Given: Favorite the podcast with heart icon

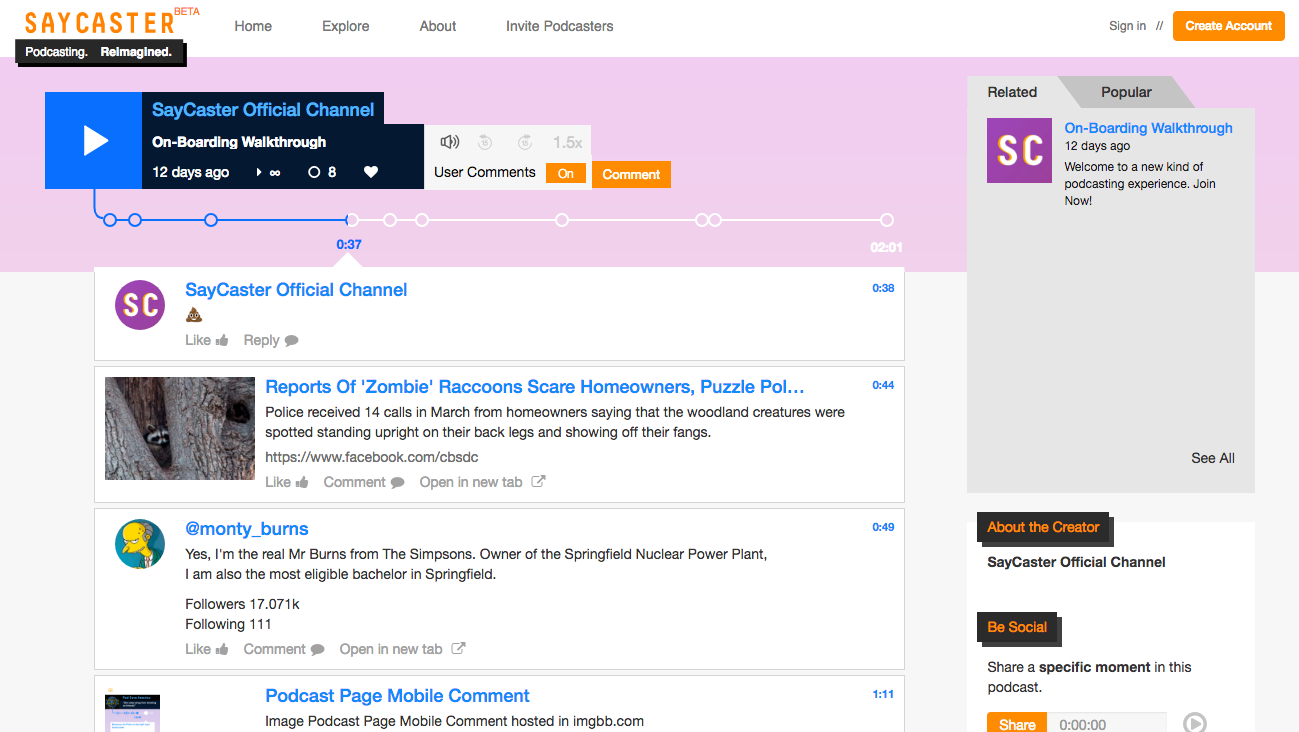Looking at the screenshot, I should [371, 172].
